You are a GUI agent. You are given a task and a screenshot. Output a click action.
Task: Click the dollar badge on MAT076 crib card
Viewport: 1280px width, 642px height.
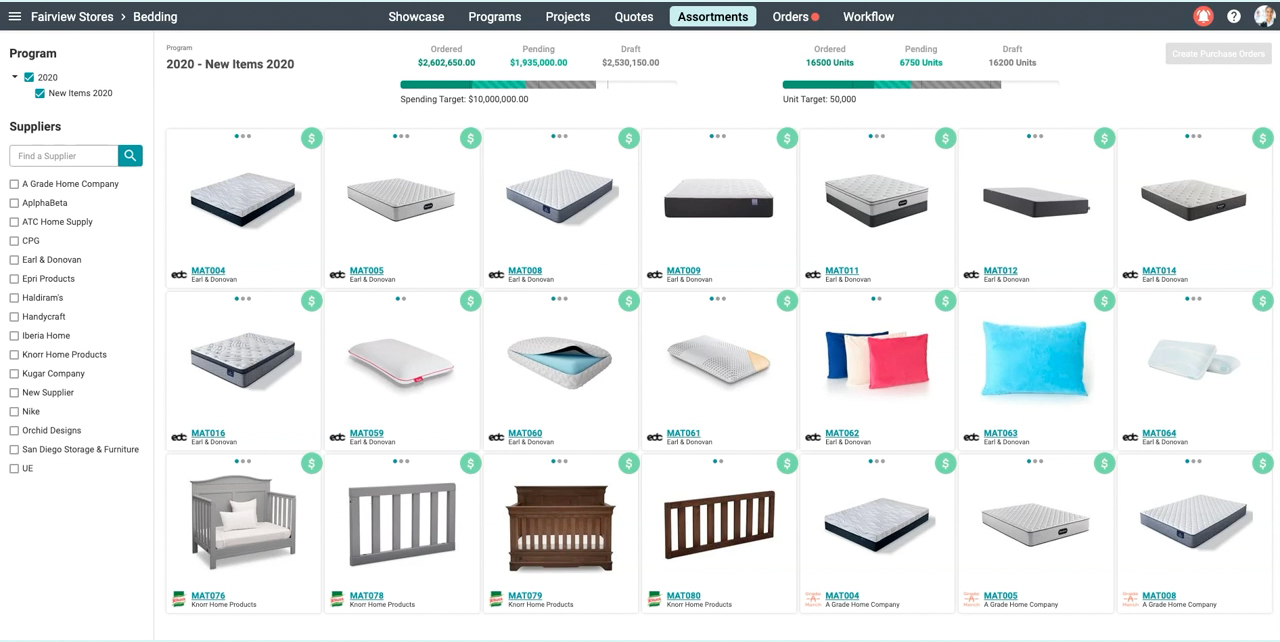pos(312,463)
